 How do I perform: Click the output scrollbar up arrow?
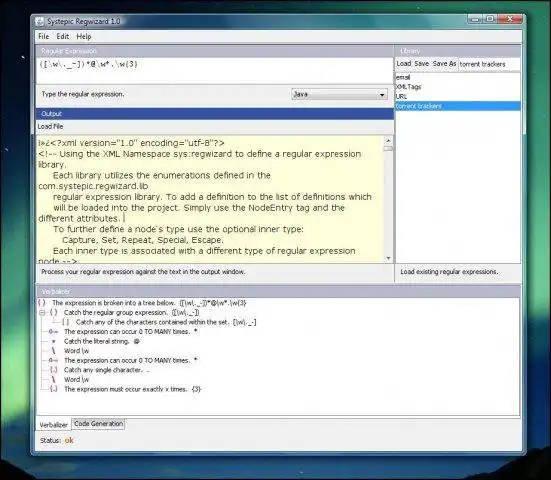coord(388,141)
